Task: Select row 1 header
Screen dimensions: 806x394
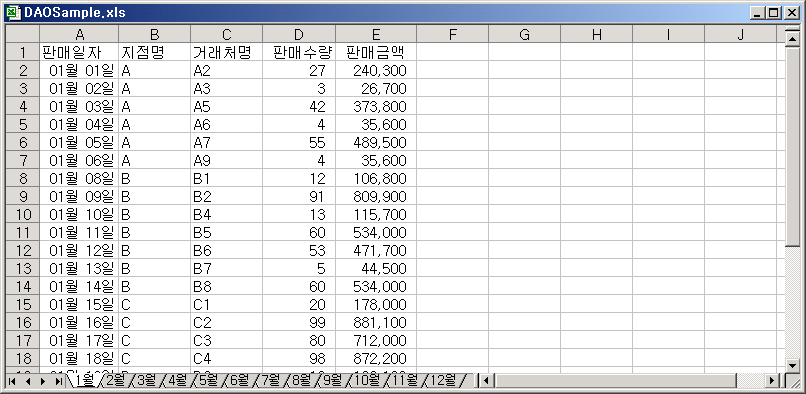Action: [23, 52]
